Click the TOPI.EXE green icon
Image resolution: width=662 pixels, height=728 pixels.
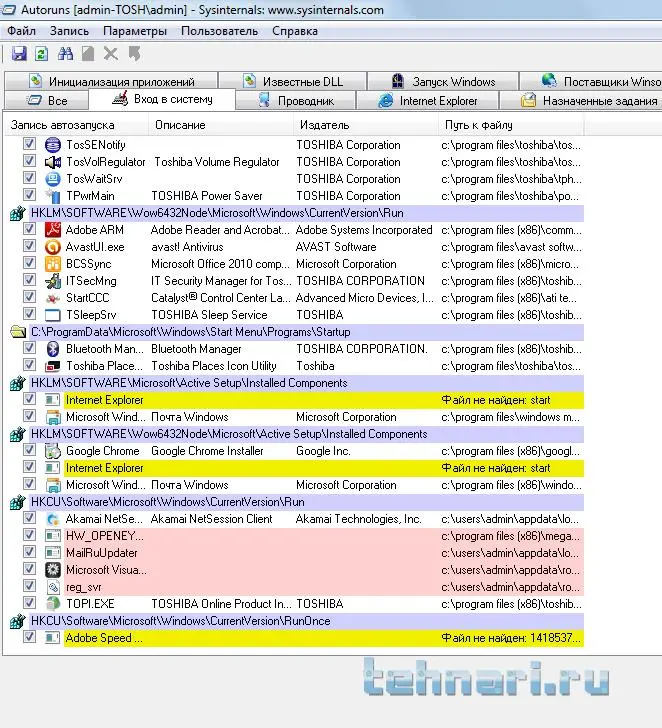click(x=52, y=604)
